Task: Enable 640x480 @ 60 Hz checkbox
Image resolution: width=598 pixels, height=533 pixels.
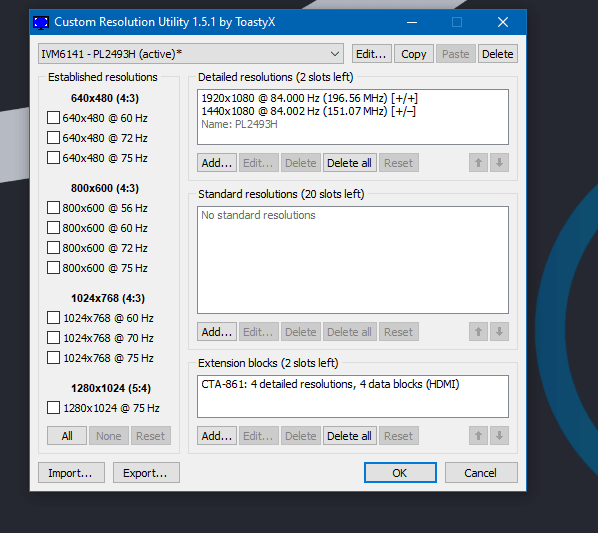Action: point(53,118)
